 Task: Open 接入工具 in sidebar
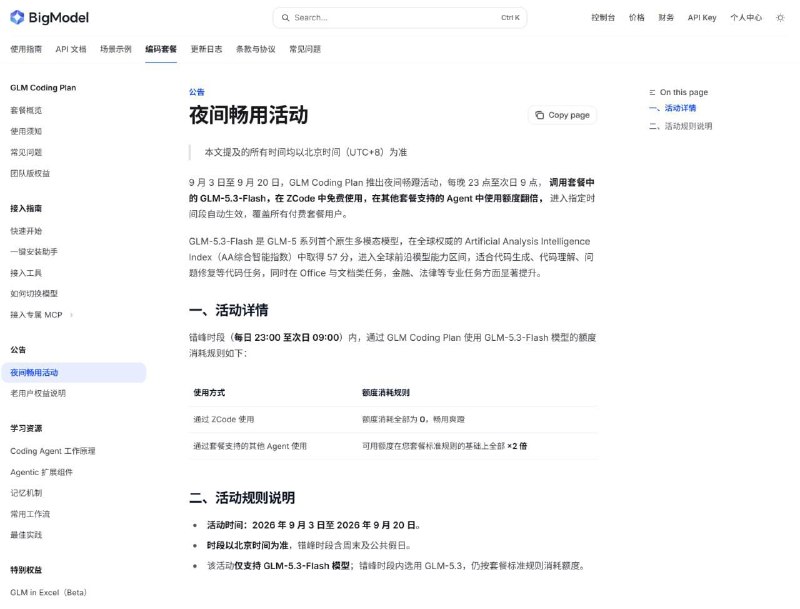point(26,273)
